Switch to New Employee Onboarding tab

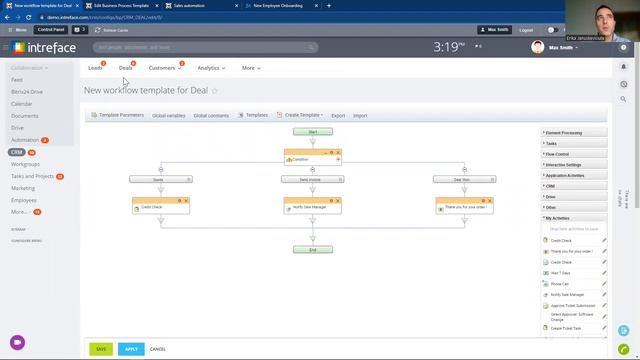[x=278, y=6]
